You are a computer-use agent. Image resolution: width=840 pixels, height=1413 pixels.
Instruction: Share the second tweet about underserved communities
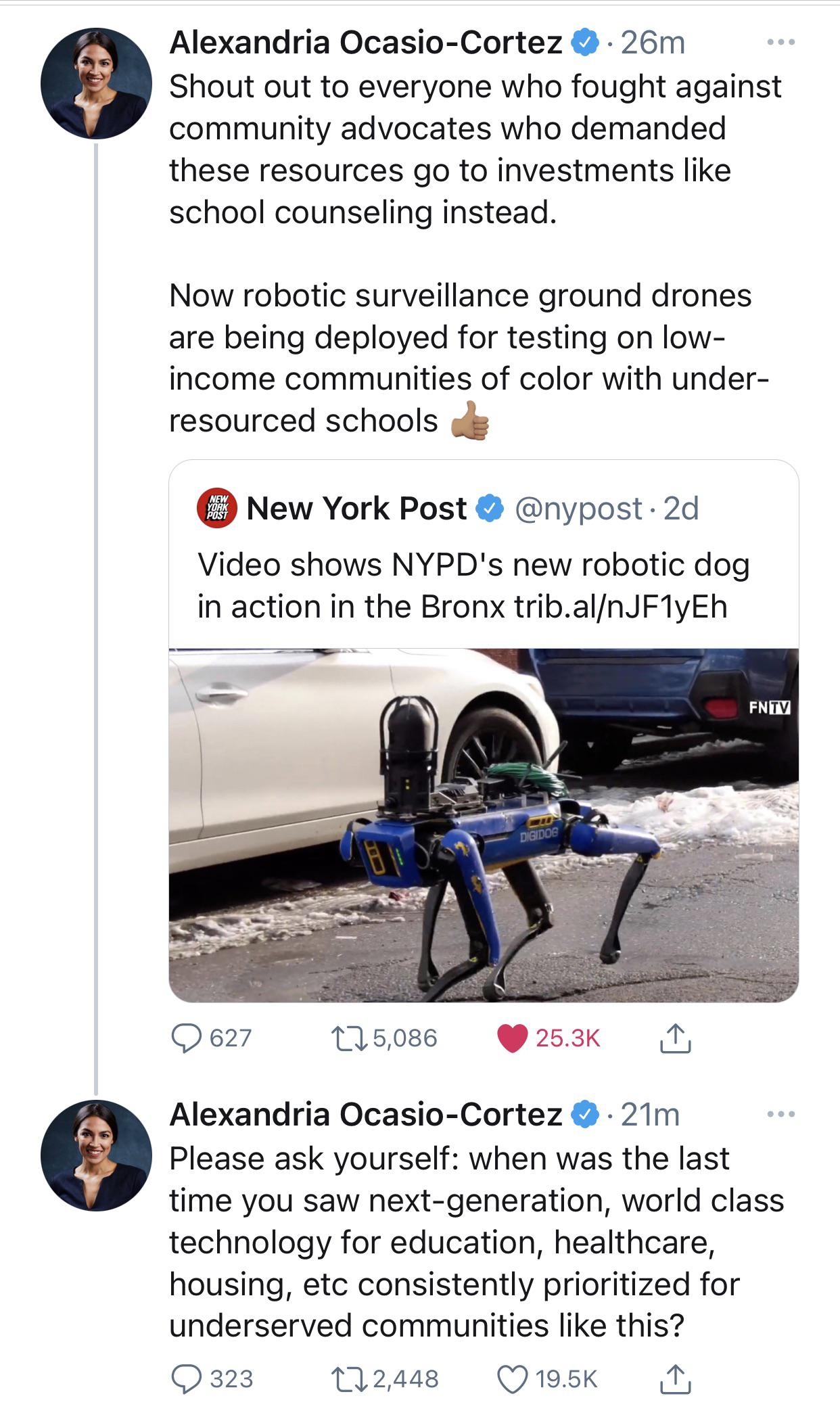pos(674,1379)
